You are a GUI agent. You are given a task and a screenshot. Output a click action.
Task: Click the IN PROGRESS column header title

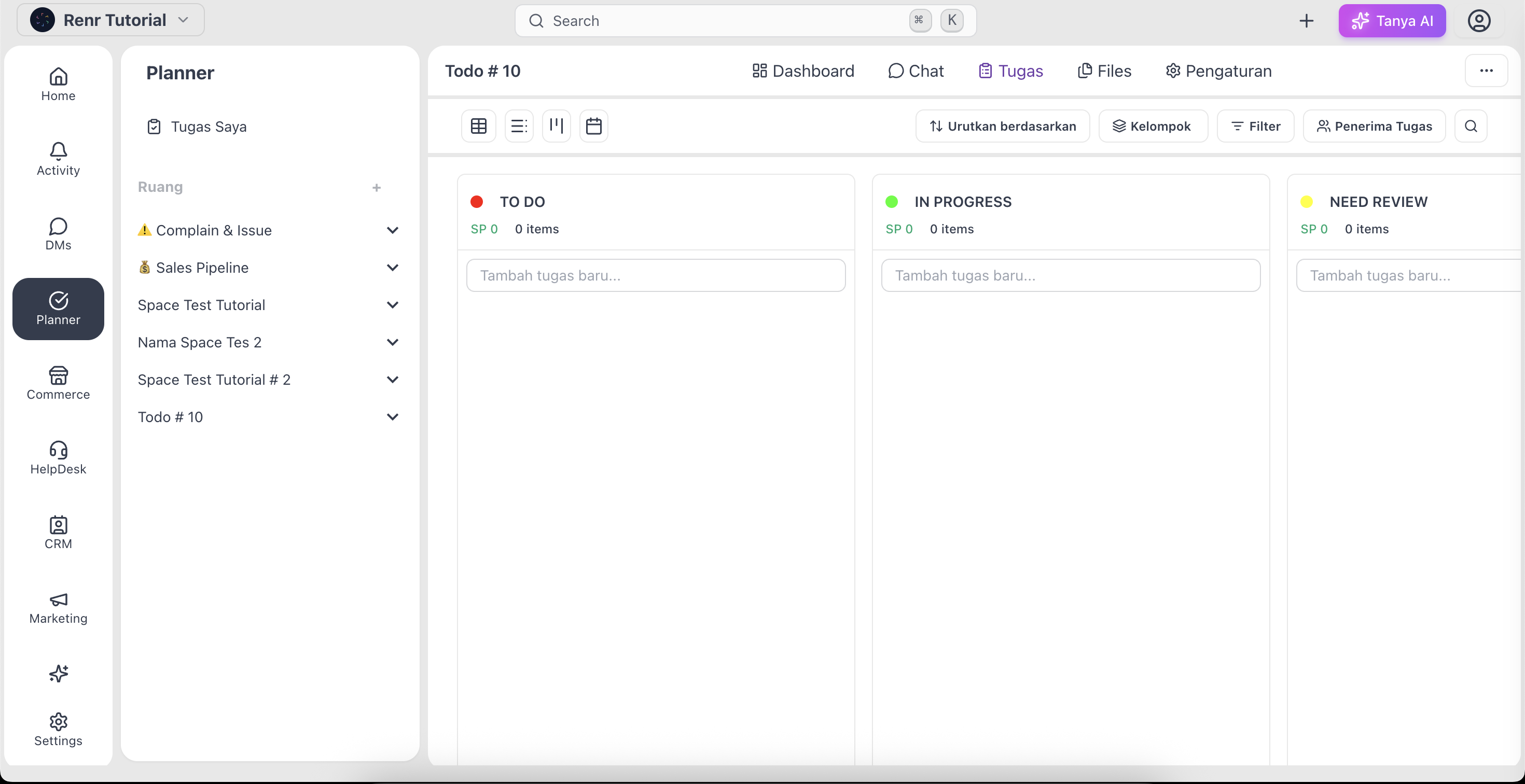point(963,202)
